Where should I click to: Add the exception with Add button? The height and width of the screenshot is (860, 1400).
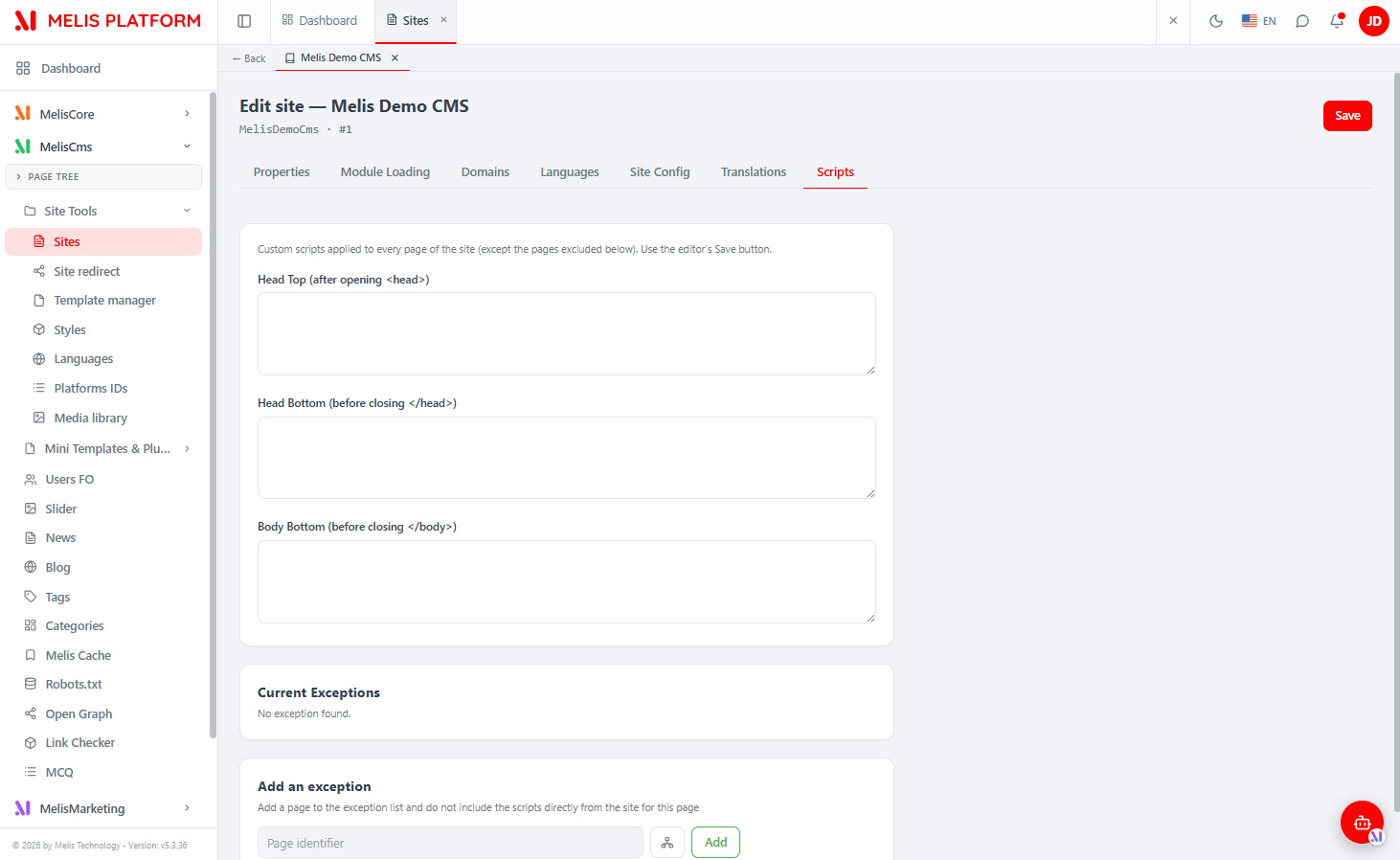click(716, 843)
